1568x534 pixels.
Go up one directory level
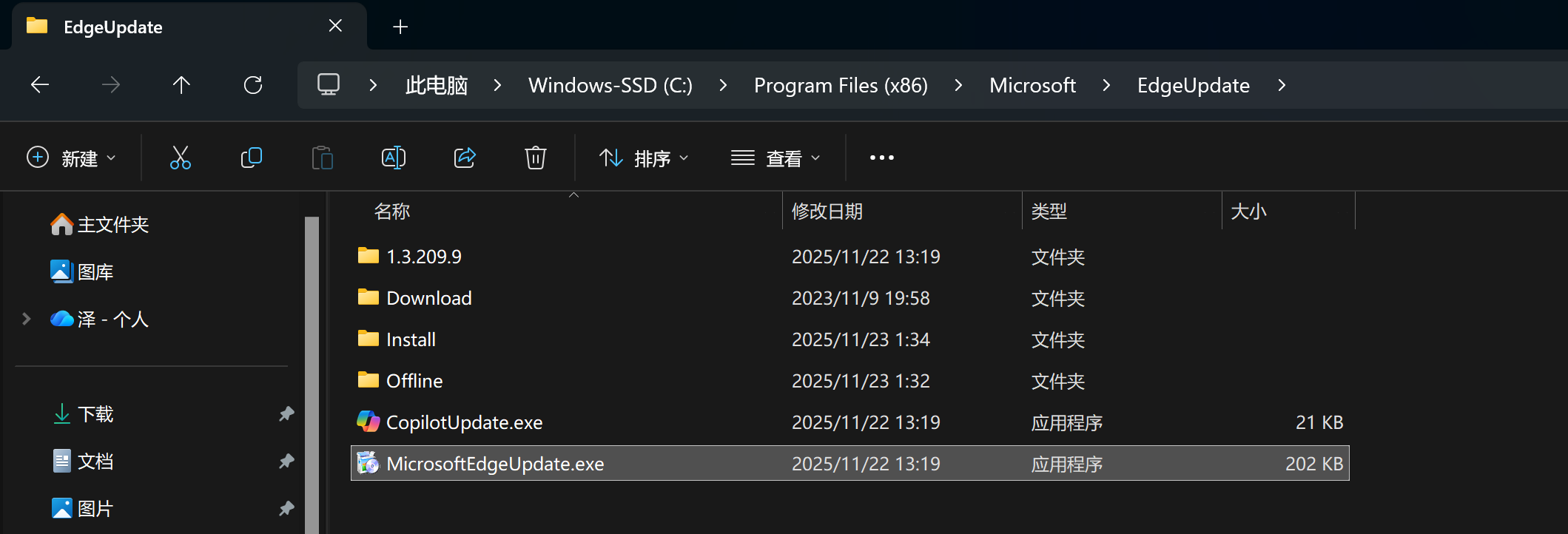181,85
